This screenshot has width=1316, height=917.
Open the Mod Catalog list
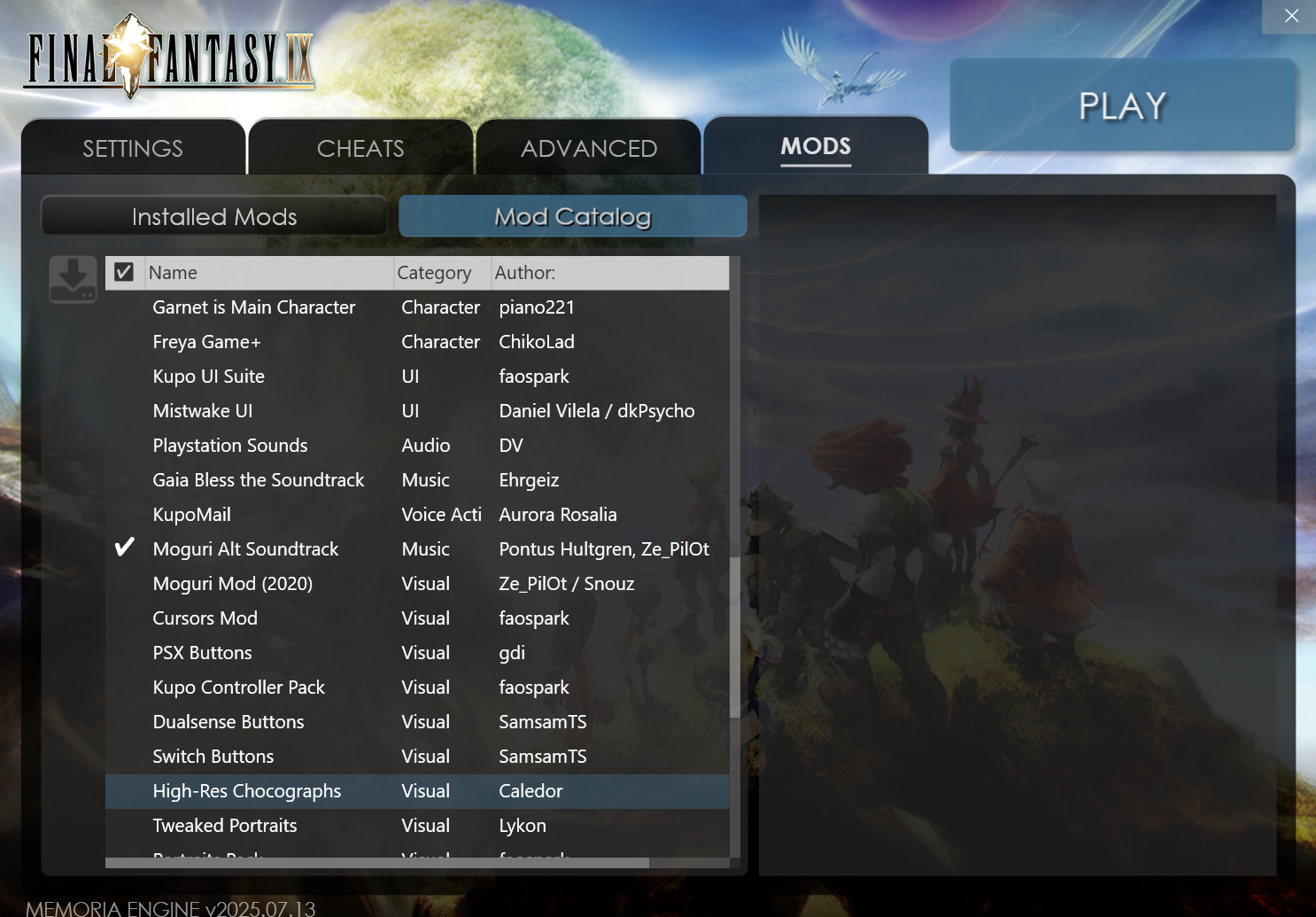[x=573, y=216]
